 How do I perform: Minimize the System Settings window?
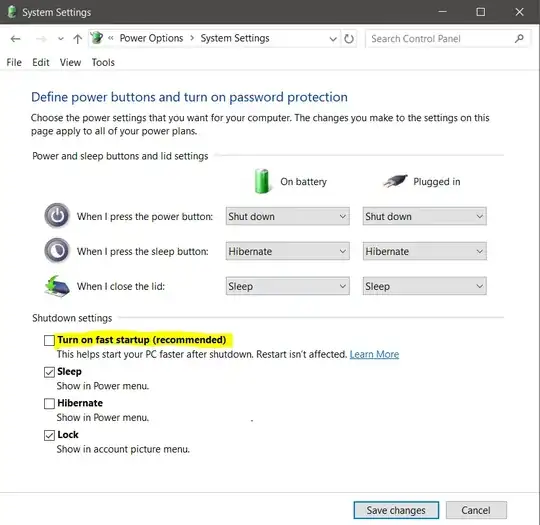pyautogui.click(x=442, y=12)
